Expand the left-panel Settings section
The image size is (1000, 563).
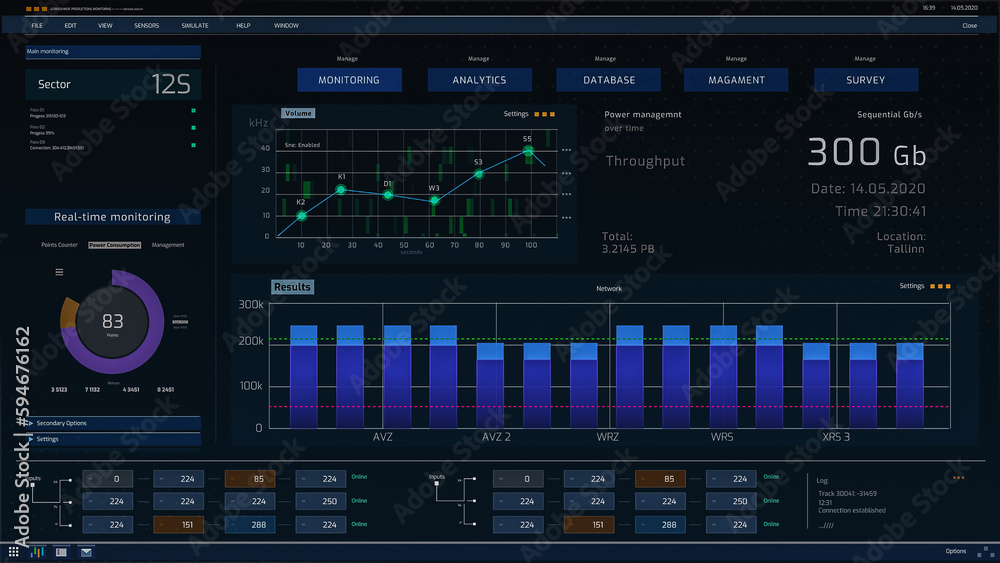click(x=113, y=439)
